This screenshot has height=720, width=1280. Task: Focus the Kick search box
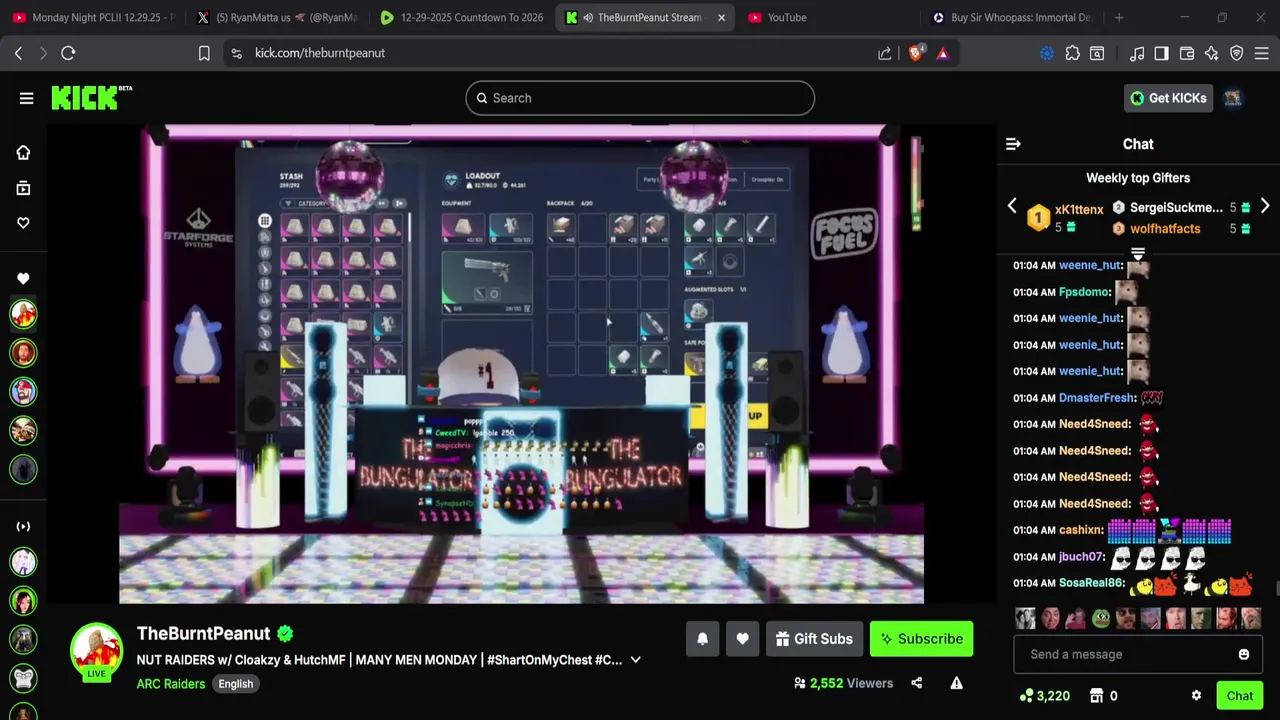click(640, 98)
